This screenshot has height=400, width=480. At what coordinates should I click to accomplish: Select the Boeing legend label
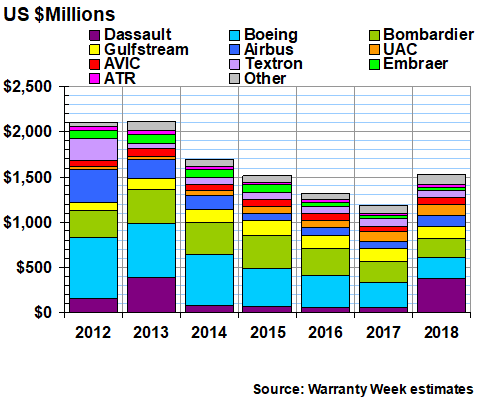271,35
